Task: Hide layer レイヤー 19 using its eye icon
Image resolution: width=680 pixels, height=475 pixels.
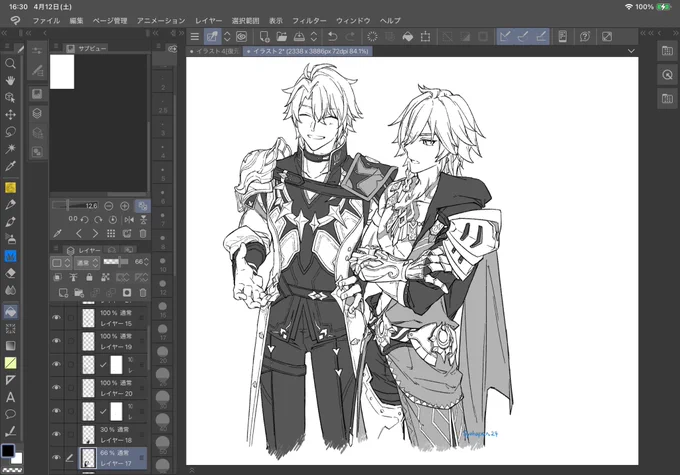Action: click(56, 341)
